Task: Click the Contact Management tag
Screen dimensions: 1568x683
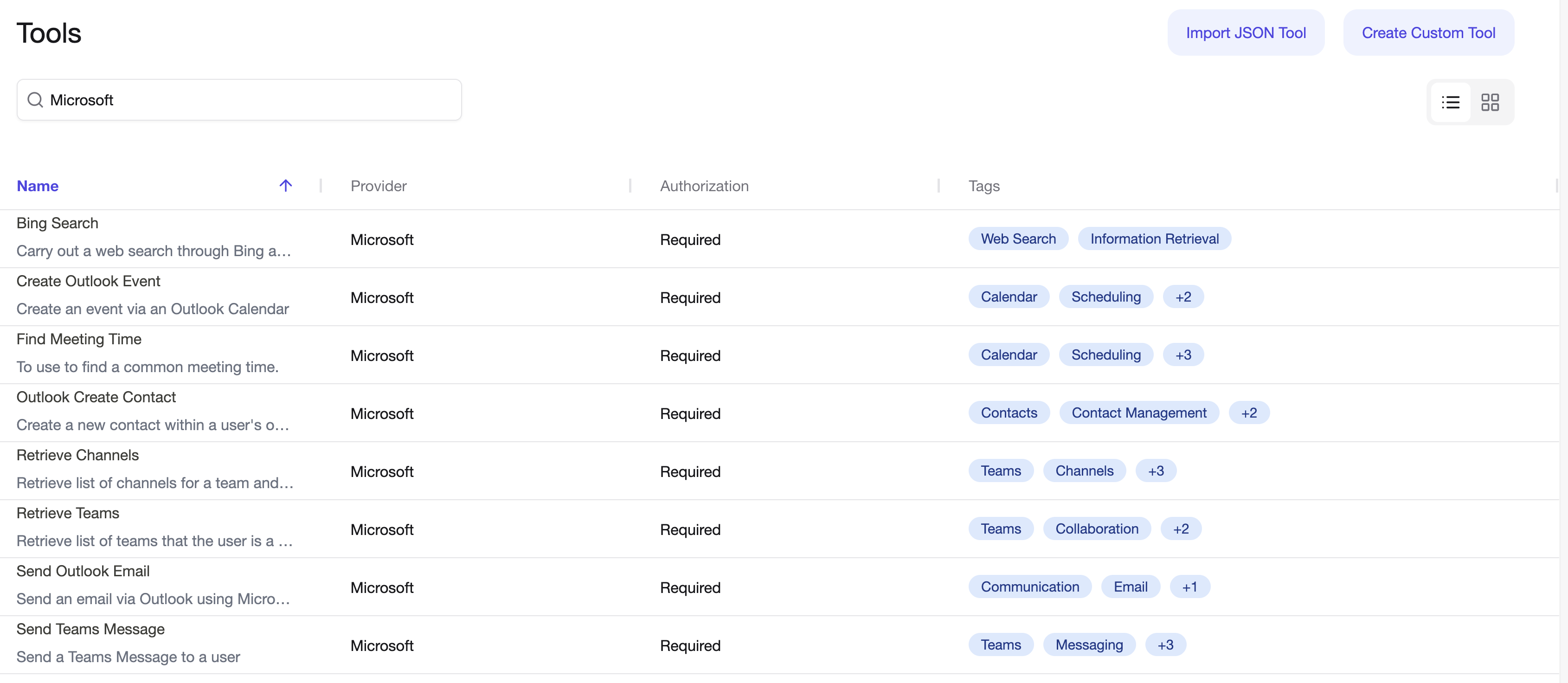Action: [x=1139, y=412]
